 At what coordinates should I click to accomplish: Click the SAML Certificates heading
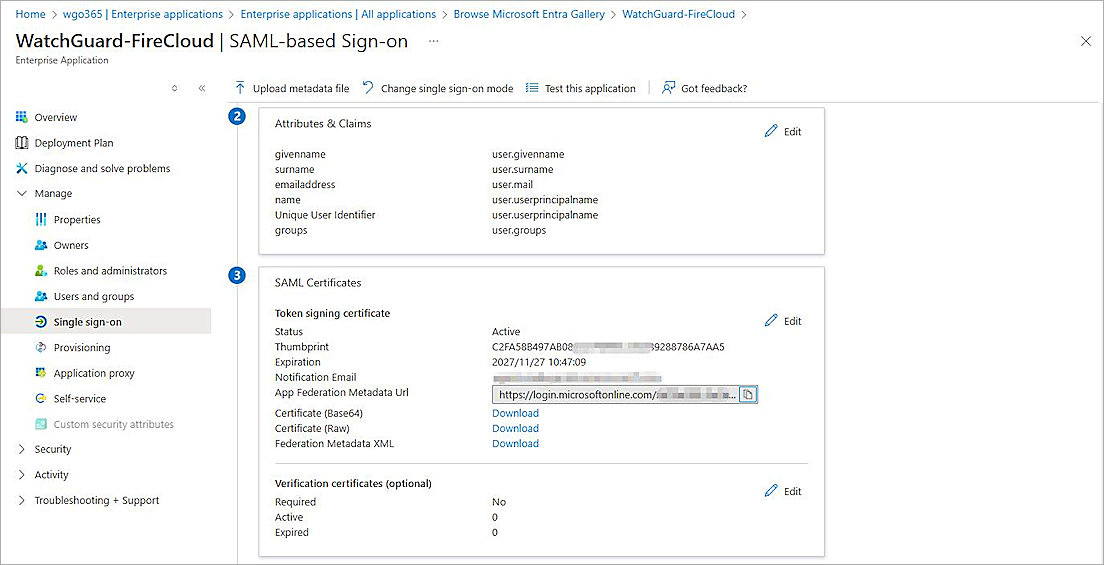tap(318, 282)
